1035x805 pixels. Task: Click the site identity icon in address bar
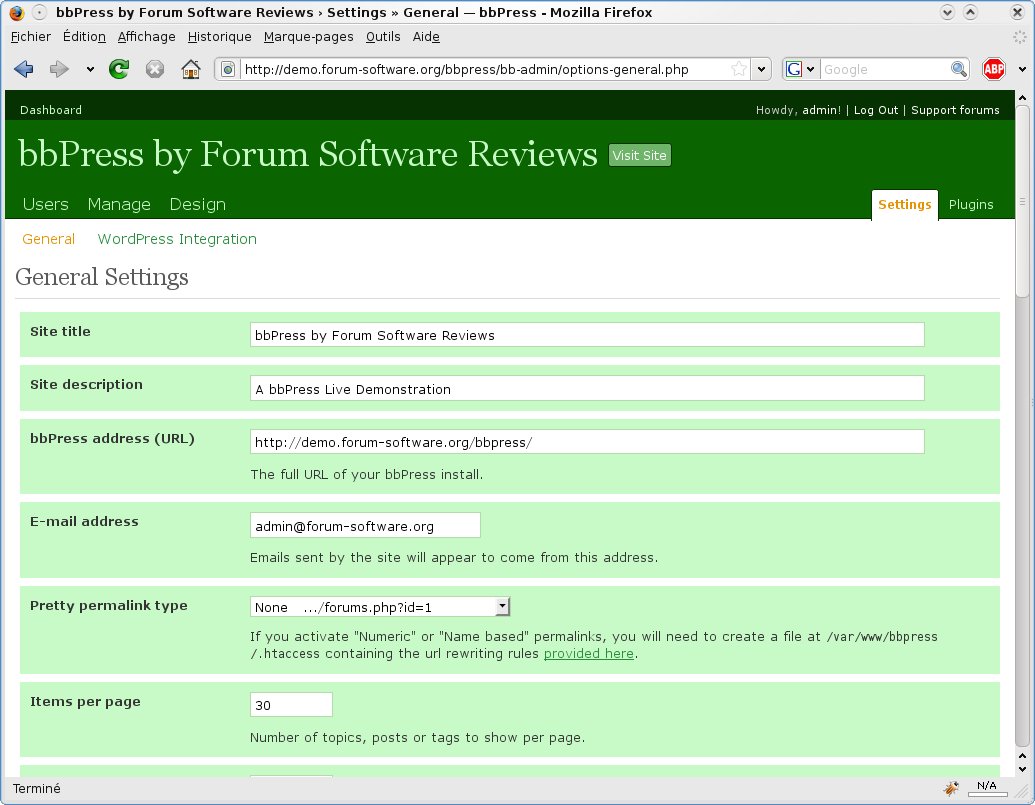pyautogui.click(x=228, y=69)
